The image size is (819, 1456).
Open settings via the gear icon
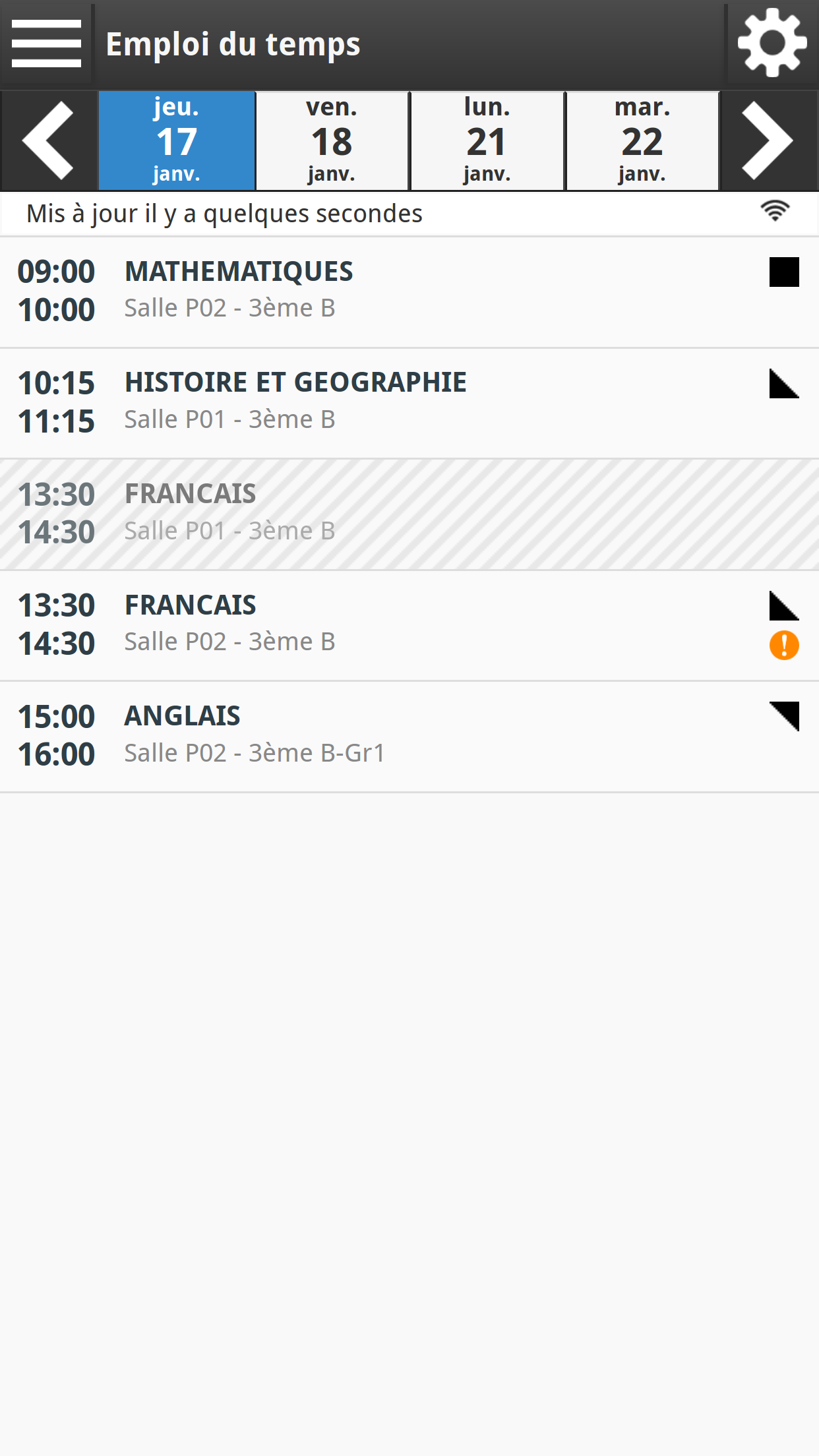click(772, 44)
